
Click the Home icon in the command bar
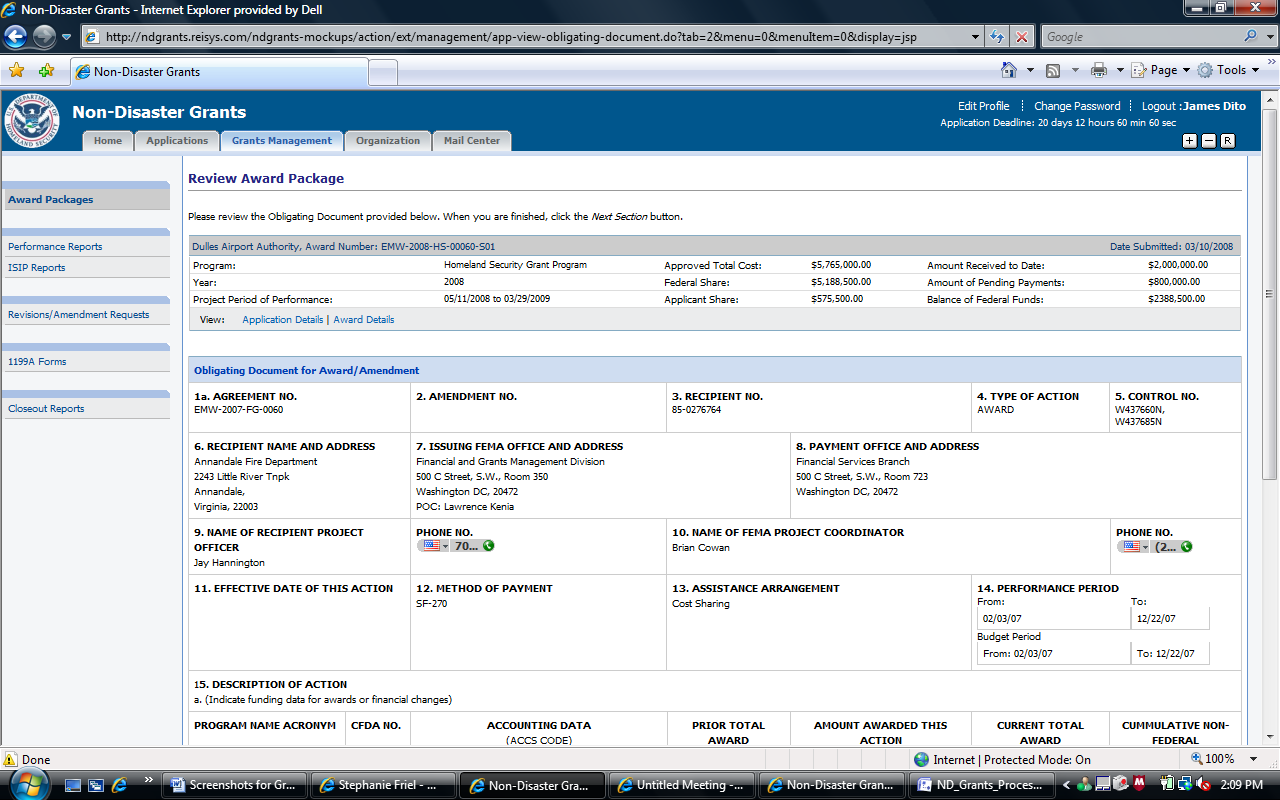point(1010,70)
